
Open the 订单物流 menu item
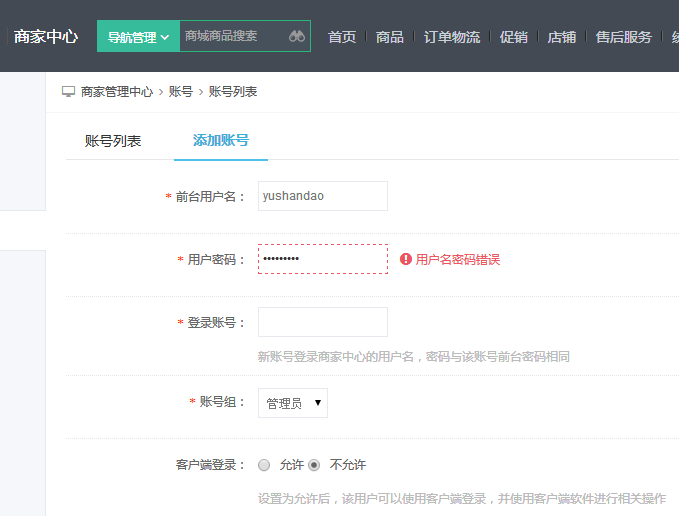(452, 37)
